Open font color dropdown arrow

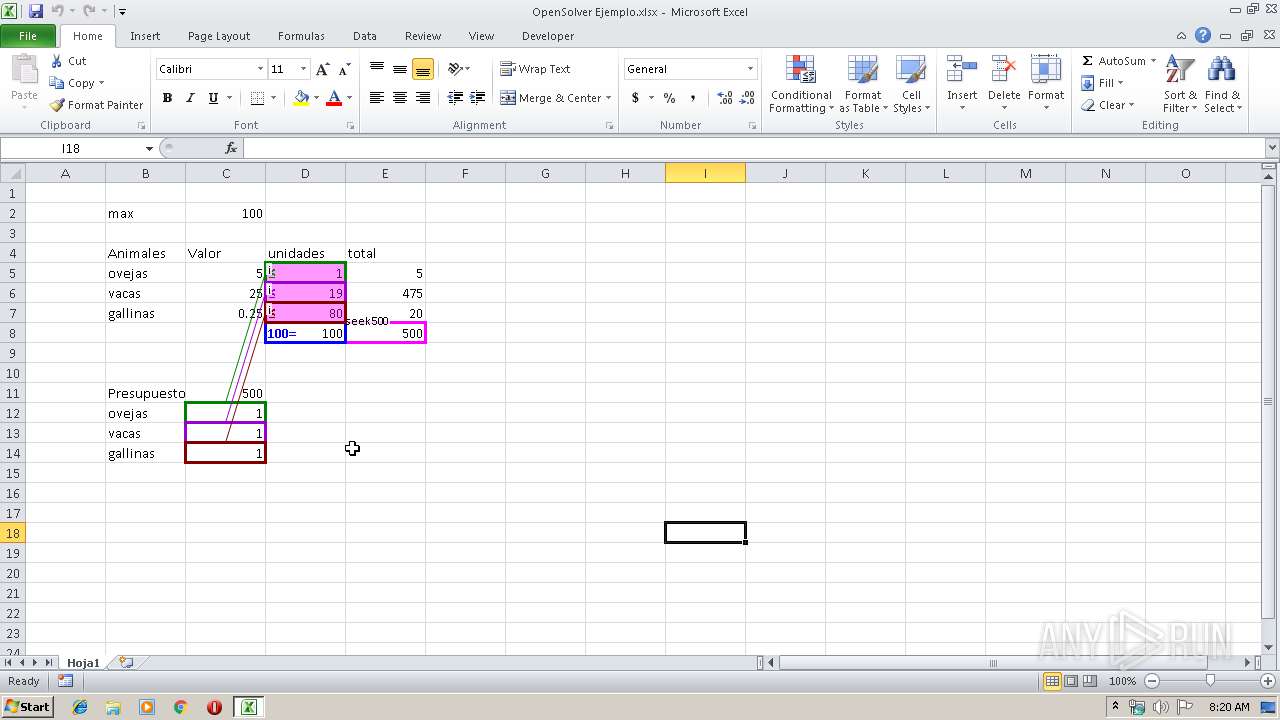[x=349, y=98]
